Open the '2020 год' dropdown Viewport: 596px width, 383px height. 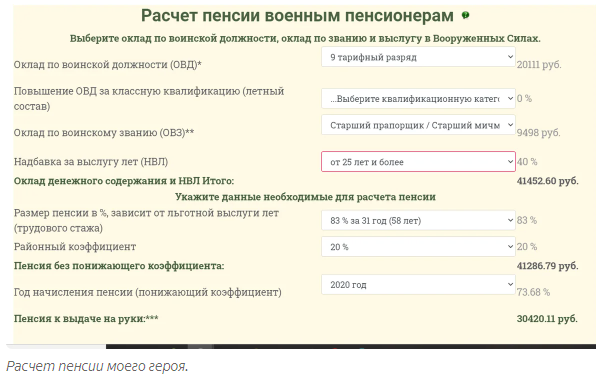418,285
